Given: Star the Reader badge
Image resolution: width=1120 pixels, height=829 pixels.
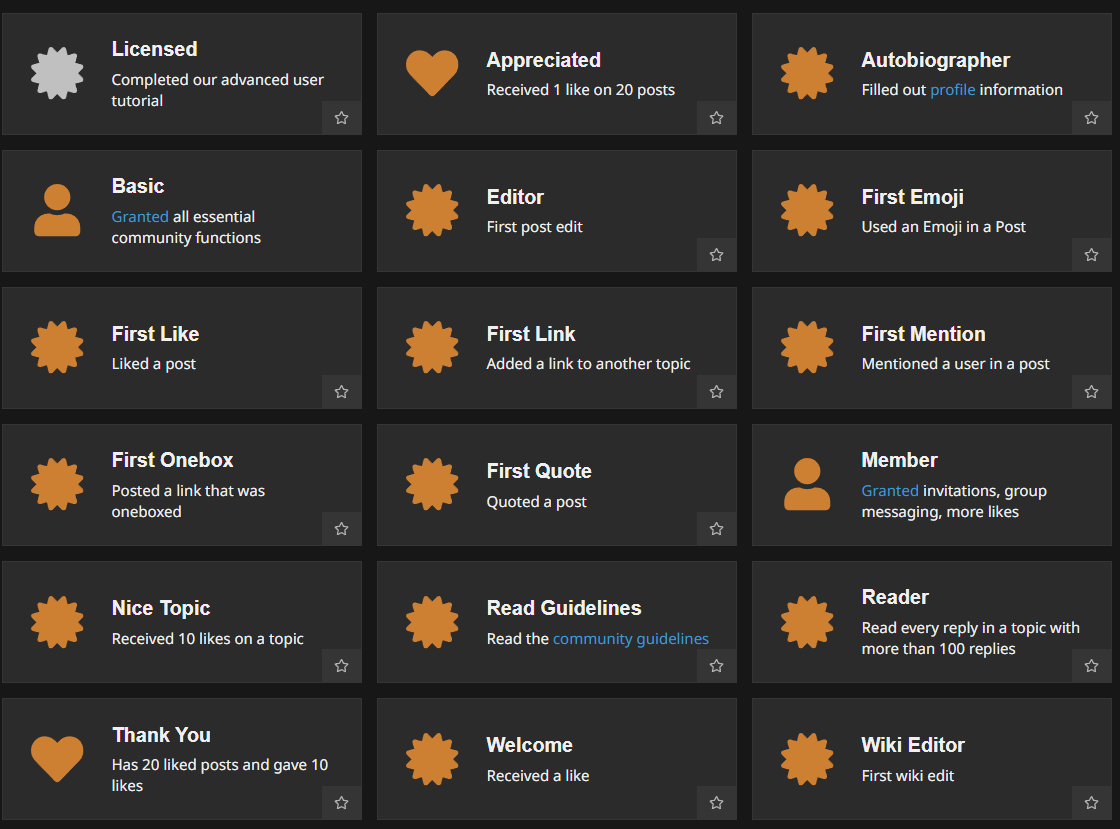Looking at the screenshot, I should [1091, 666].
